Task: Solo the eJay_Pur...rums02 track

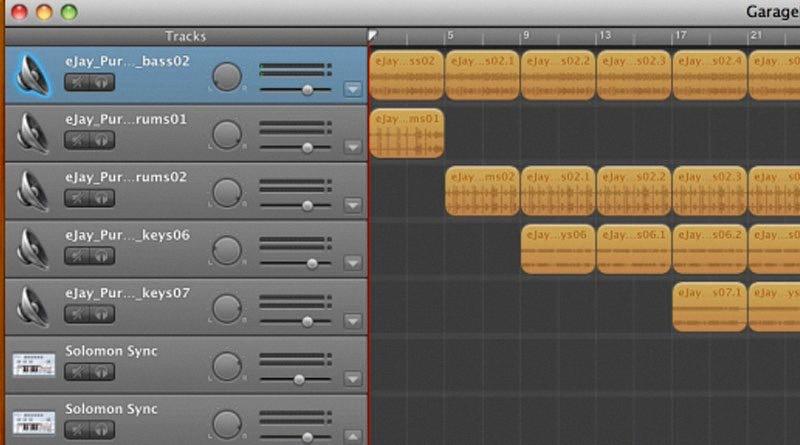Action: [102, 198]
